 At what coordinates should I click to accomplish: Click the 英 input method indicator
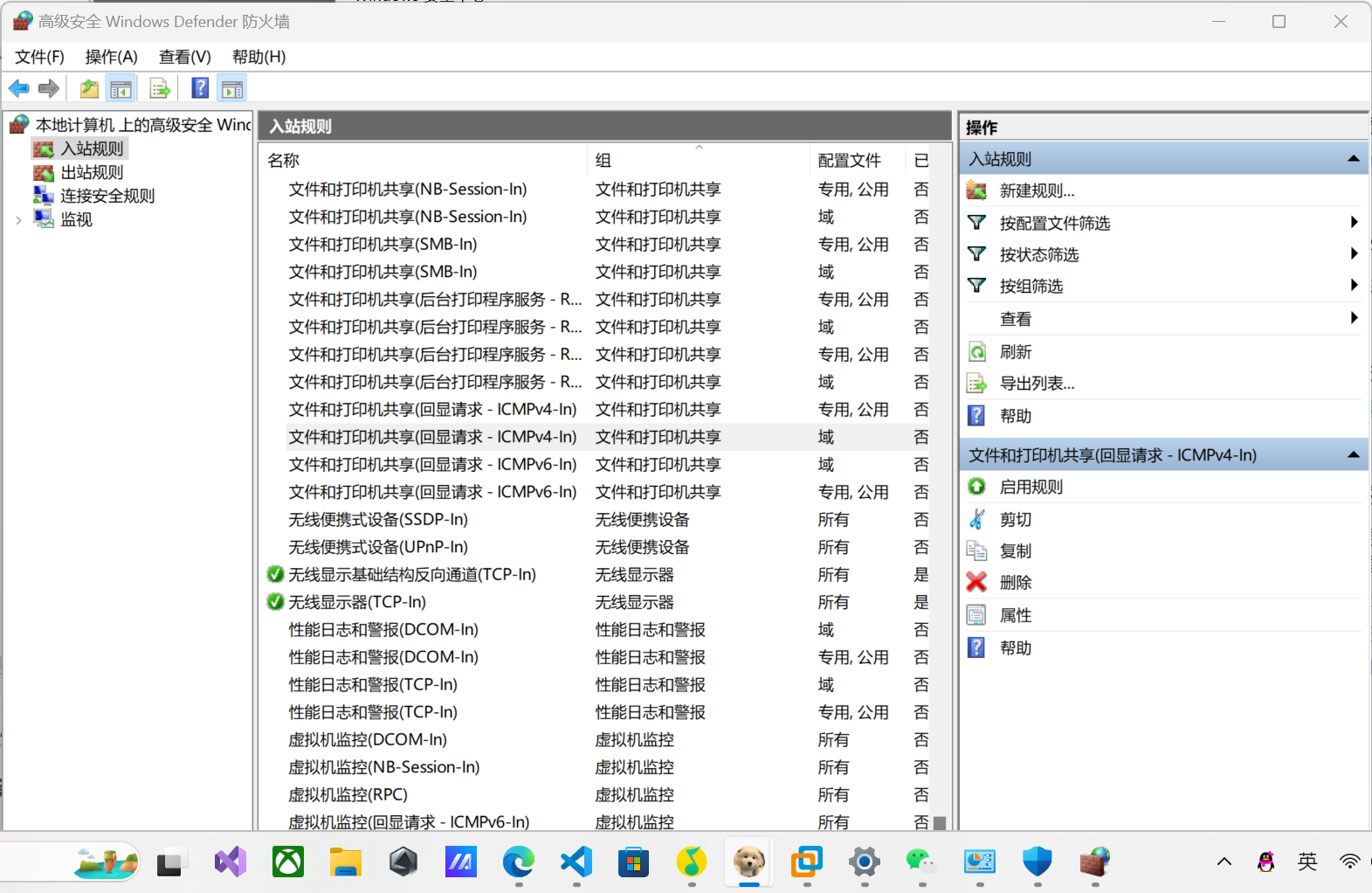(x=1307, y=862)
